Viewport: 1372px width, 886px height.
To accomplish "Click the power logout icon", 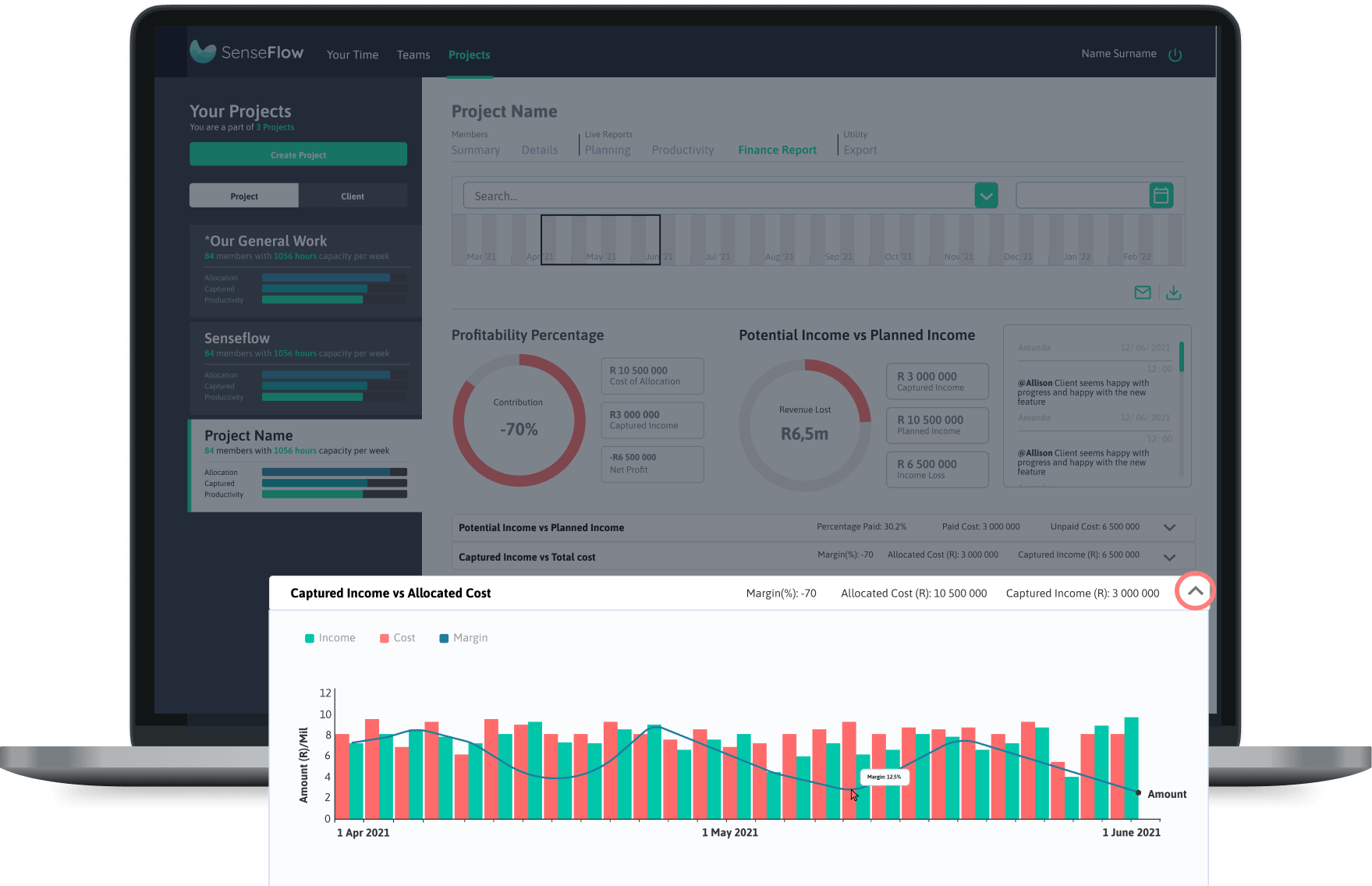I will click(1175, 55).
